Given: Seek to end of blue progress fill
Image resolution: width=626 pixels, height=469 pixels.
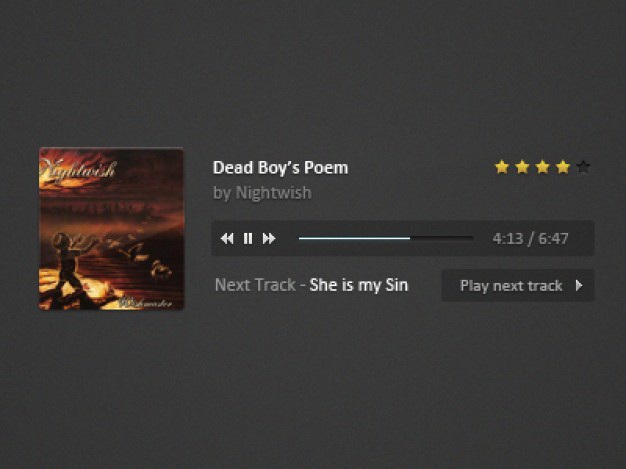Looking at the screenshot, I should coord(410,238).
